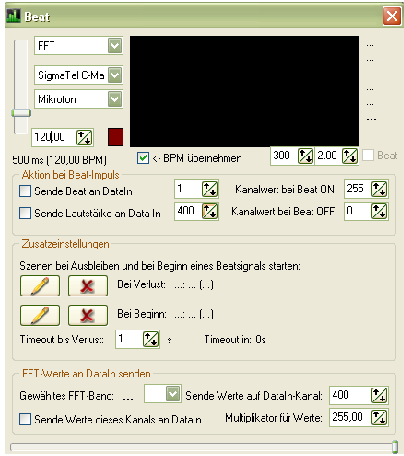404x456 pixels.
Task: Click the 300 value field
Action: (x=284, y=155)
